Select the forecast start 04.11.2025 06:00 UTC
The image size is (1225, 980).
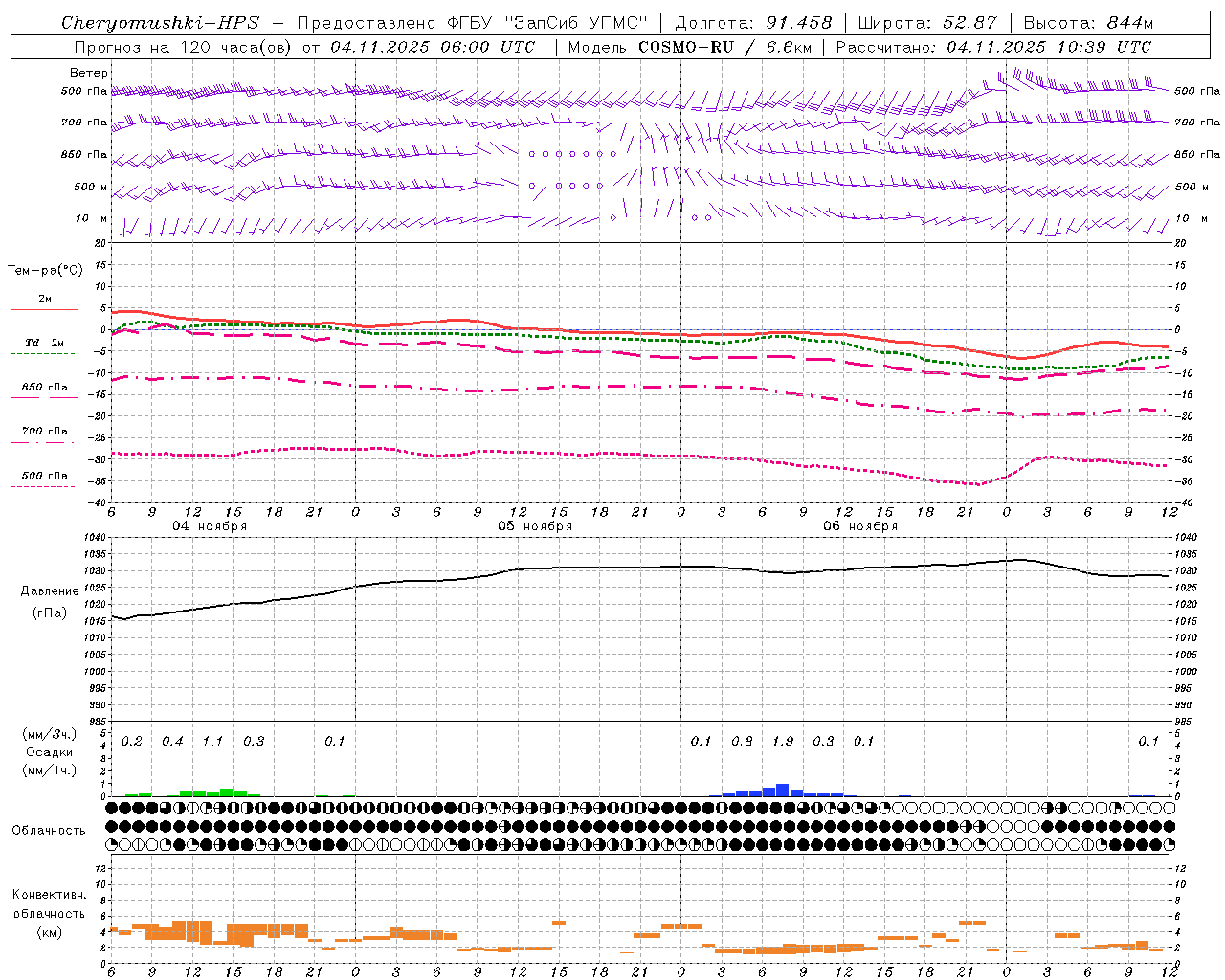pyautogui.click(x=433, y=47)
